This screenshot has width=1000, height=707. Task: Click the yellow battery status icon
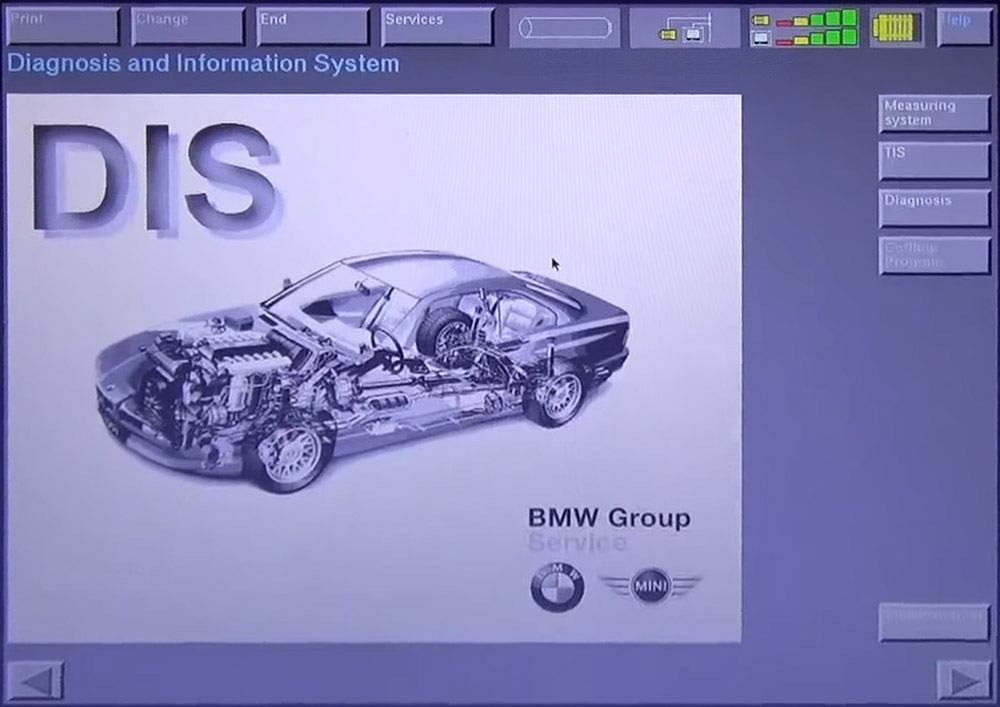click(x=897, y=28)
